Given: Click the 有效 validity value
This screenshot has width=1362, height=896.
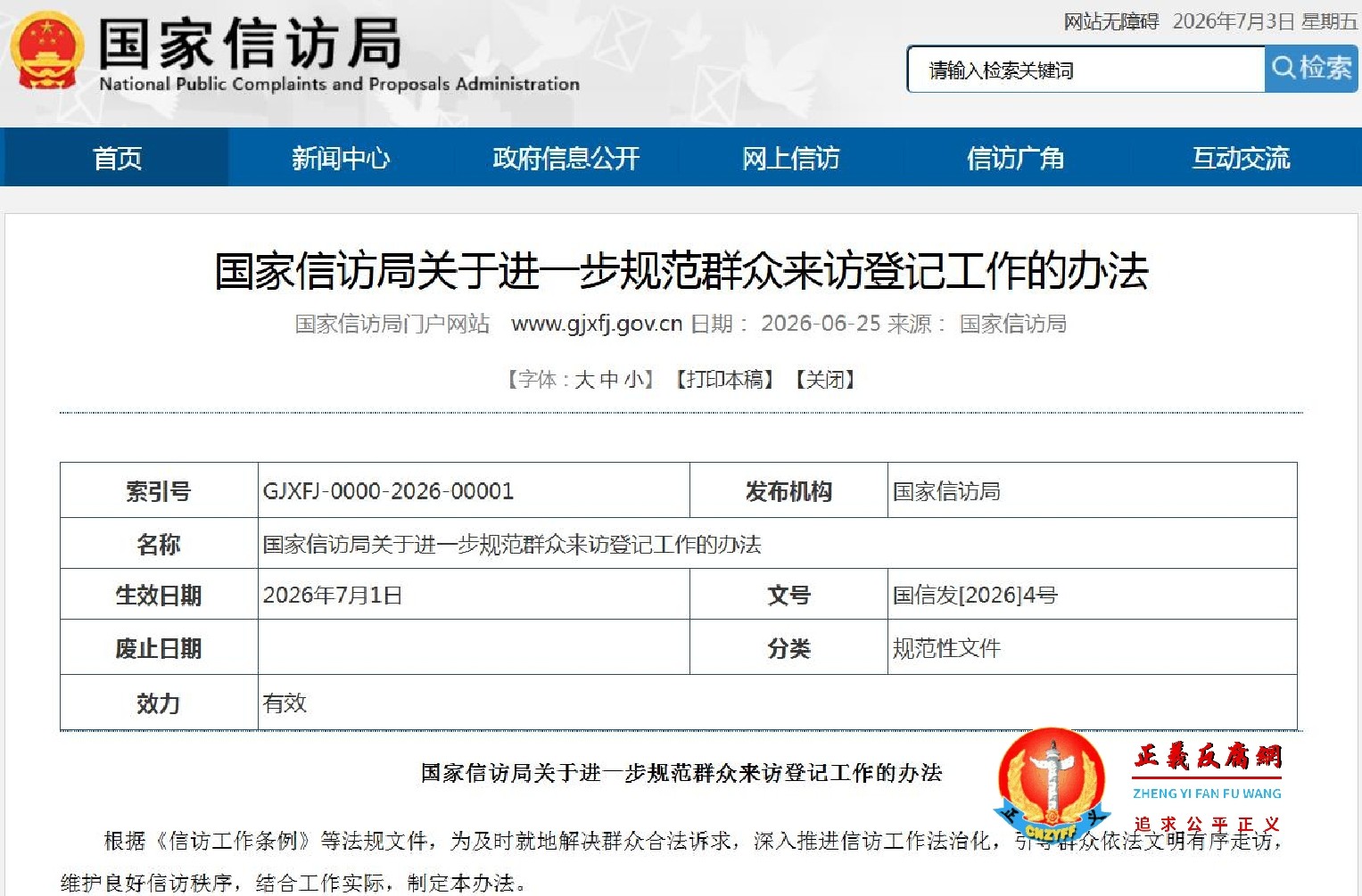Looking at the screenshot, I should coord(285,703).
